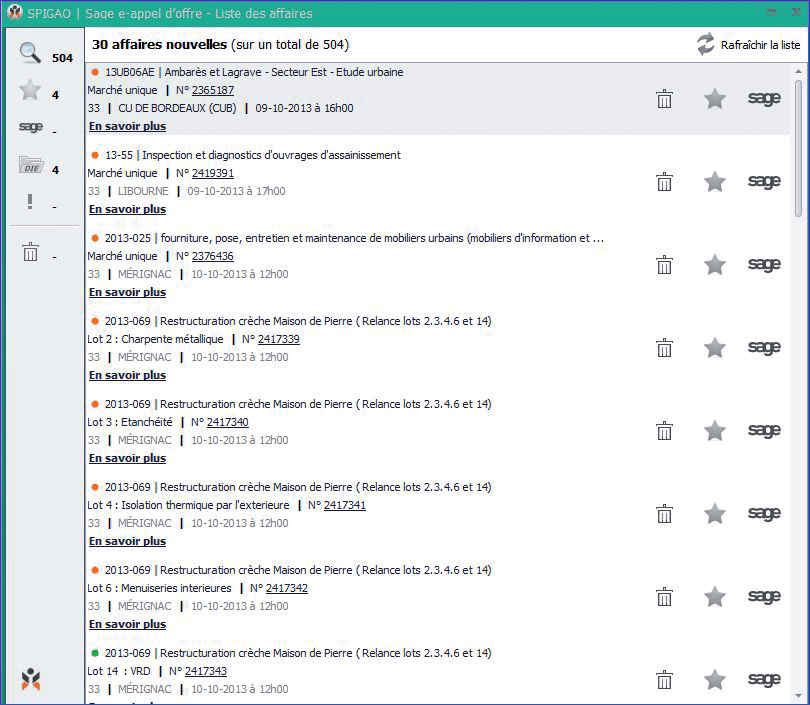The height and width of the screenshot is (705, 810).
Task: Delete affaire 2013-025 mobiliers urbains
Action: pos(664,265)
